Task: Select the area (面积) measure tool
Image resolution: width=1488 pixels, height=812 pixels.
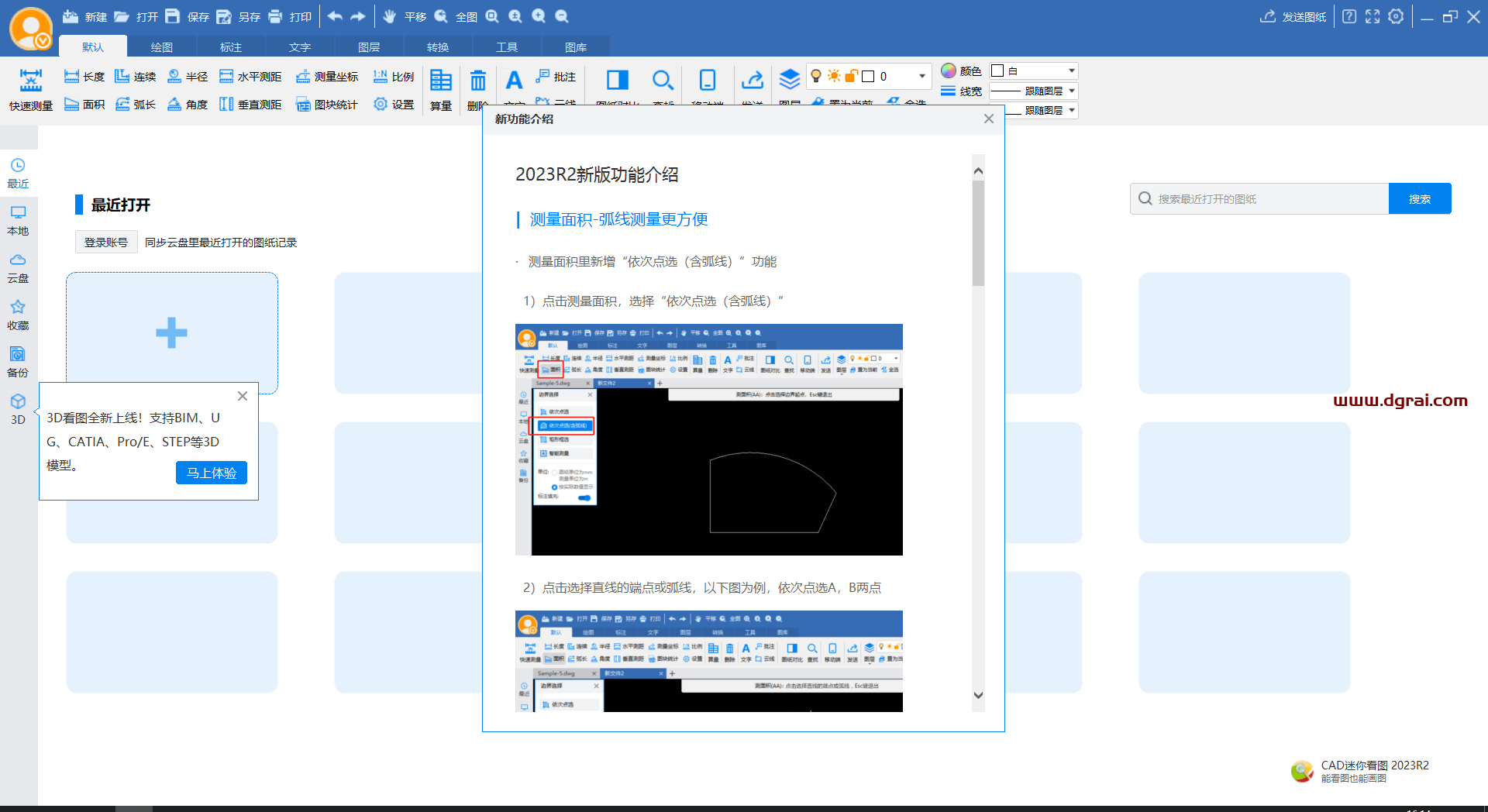Action: [84, 104]
